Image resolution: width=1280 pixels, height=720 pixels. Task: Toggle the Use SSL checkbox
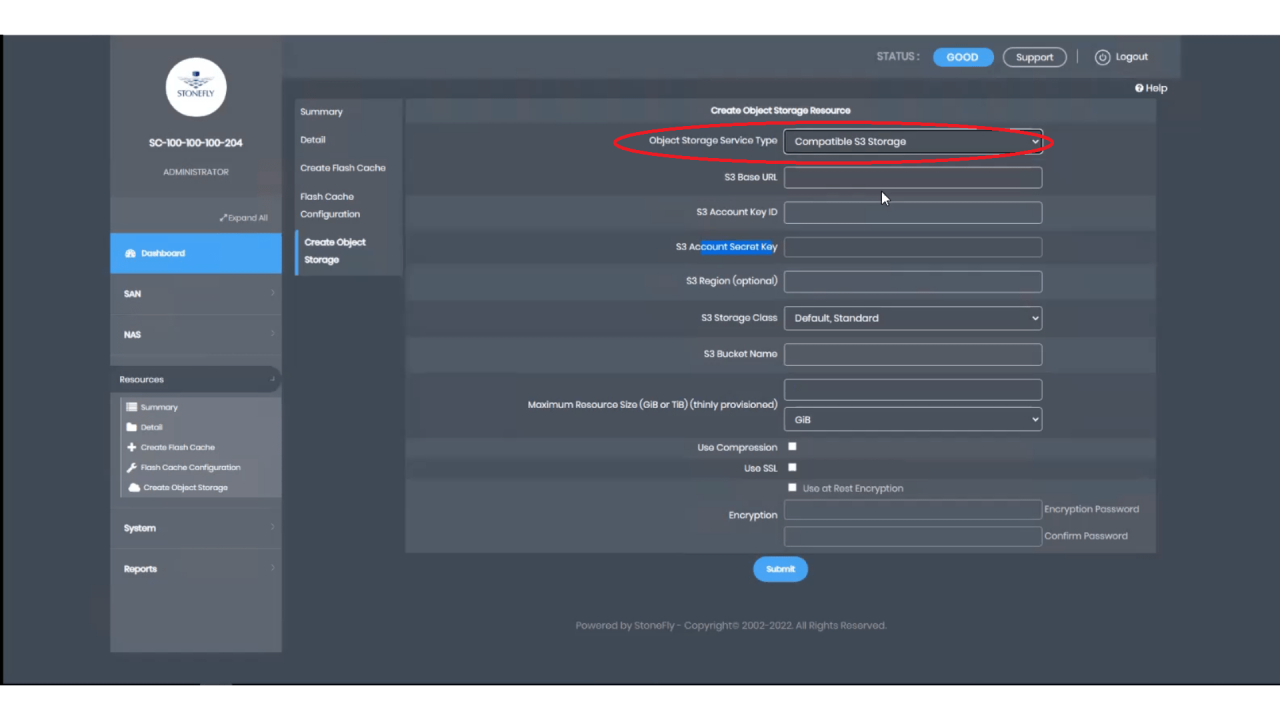[792, 467]
